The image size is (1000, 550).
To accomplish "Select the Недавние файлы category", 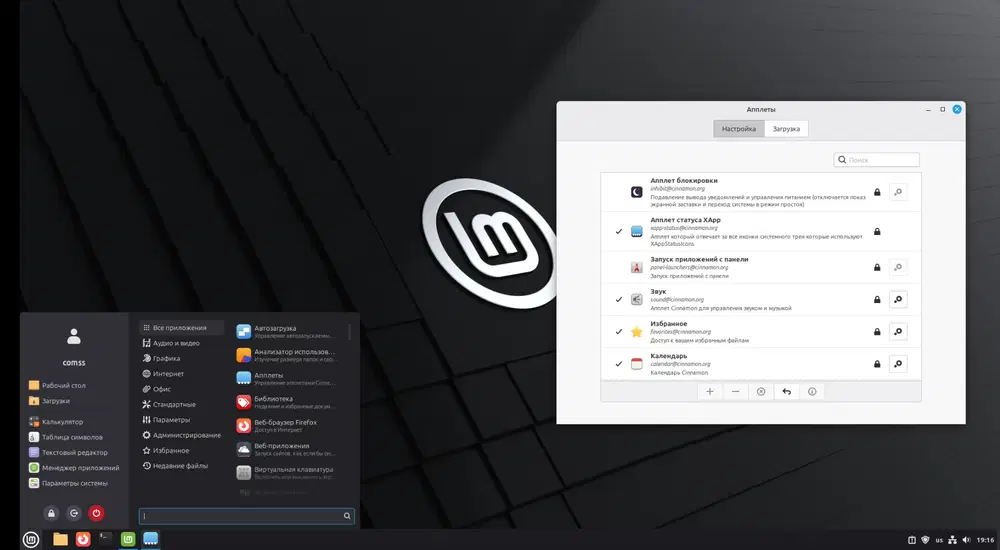I will pyautogui.click(x=182, y=466).
